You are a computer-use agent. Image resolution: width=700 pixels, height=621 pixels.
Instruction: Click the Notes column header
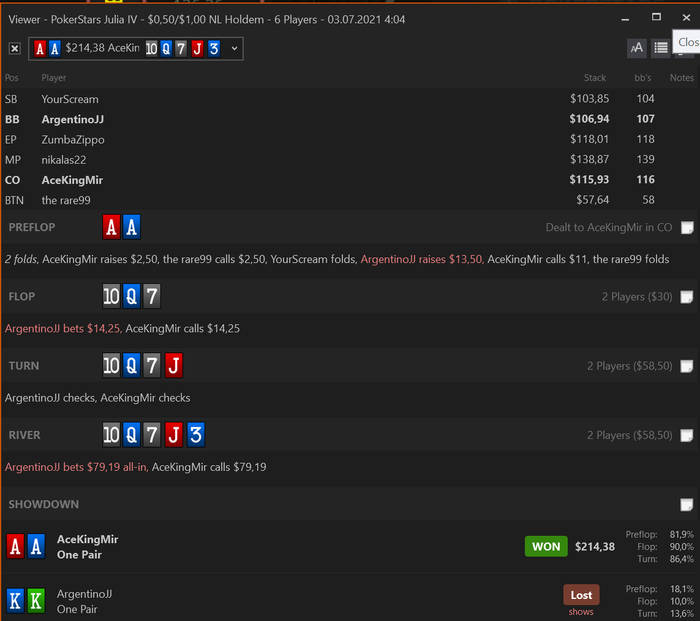click(x=682, y=78)
